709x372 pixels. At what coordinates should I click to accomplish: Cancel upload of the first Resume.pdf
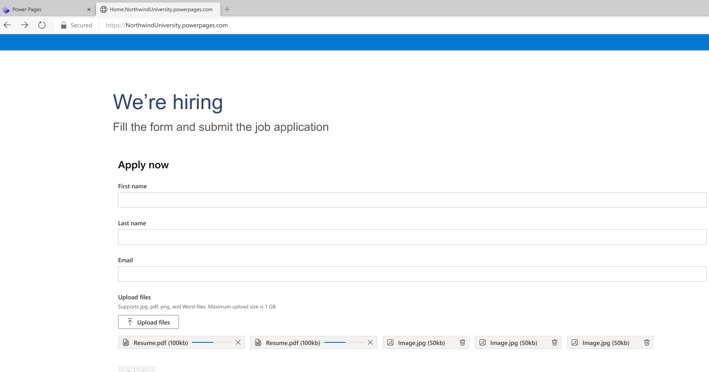point(238,343)
